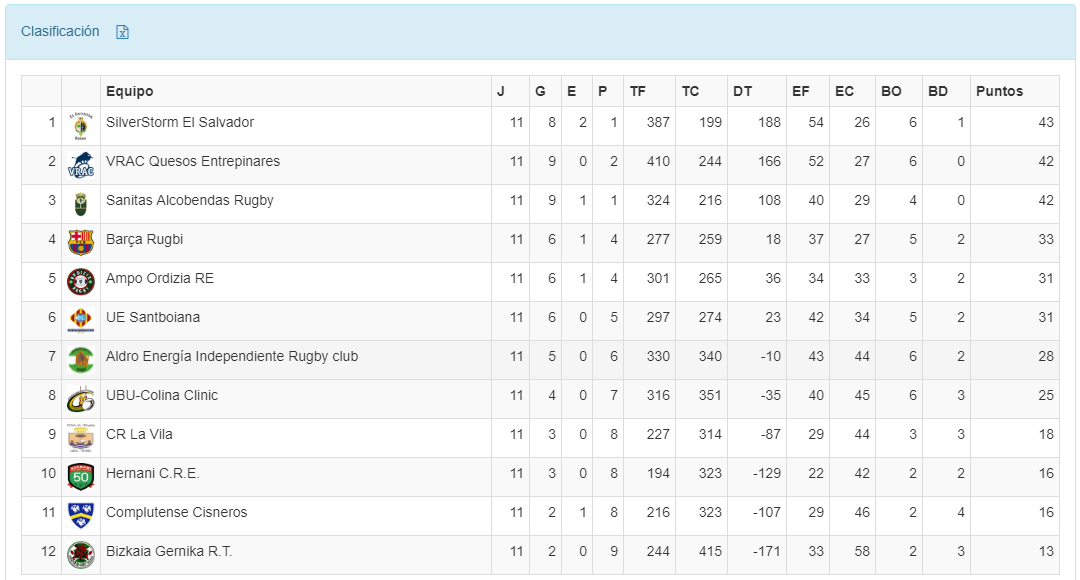Open the Clasificación panel heading
Image resolution: width=1080 pixels, height=580 pixels.
click(x=60, y=31)
